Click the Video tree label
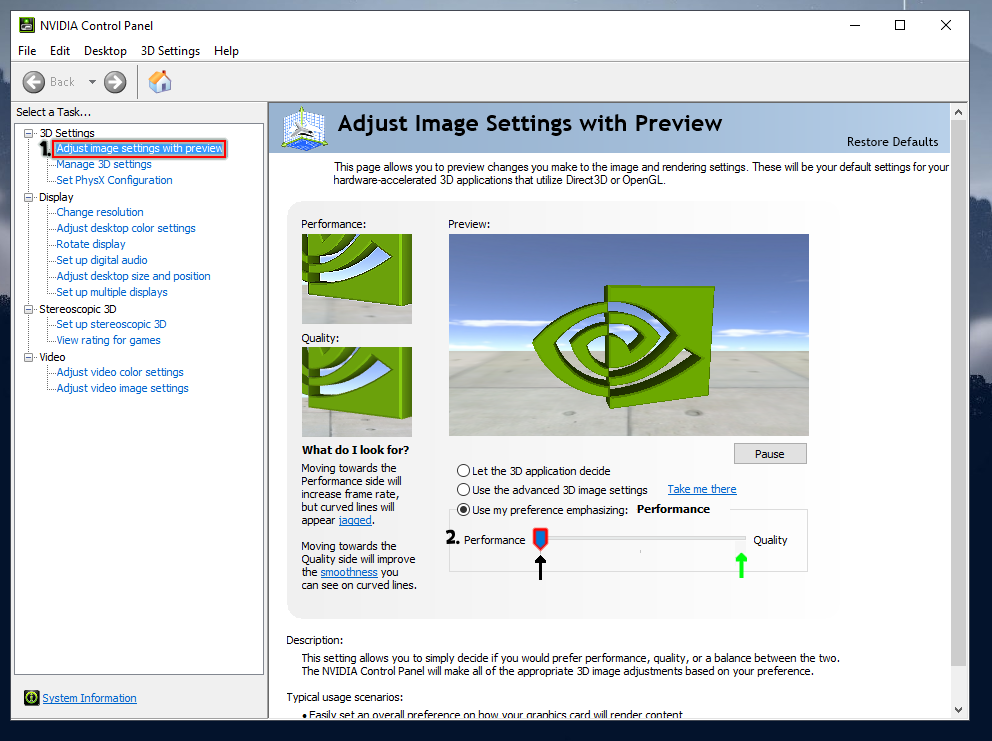992x741 pixels. coord(53,357)
